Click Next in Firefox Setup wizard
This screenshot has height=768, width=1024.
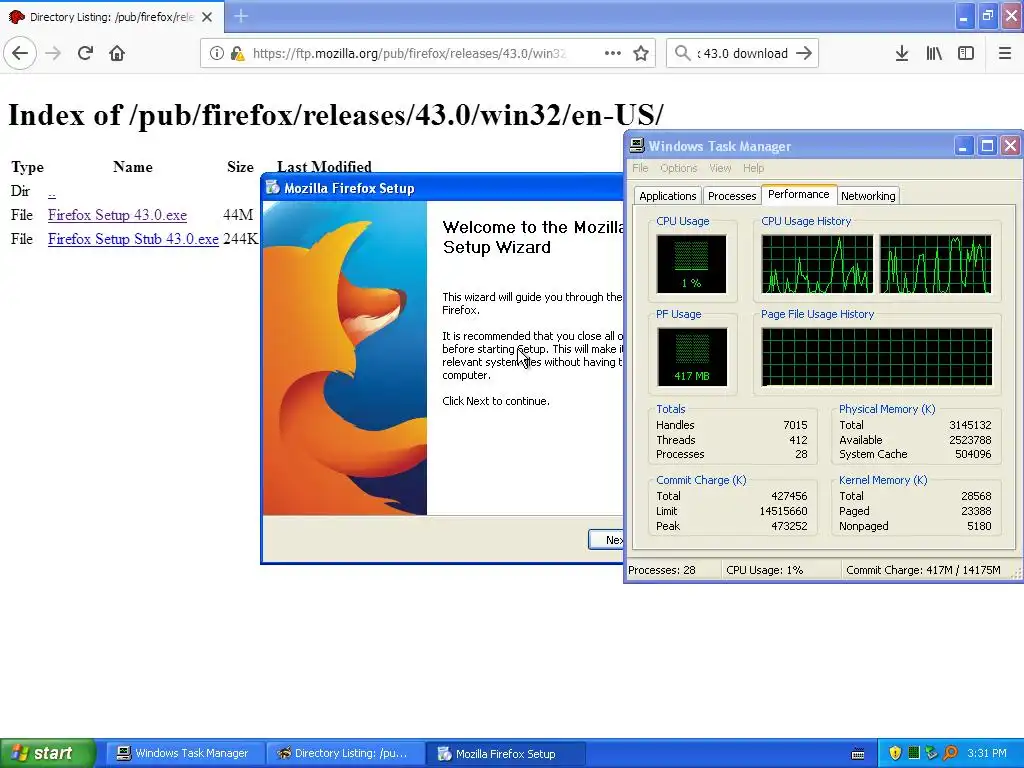(607, 539)
